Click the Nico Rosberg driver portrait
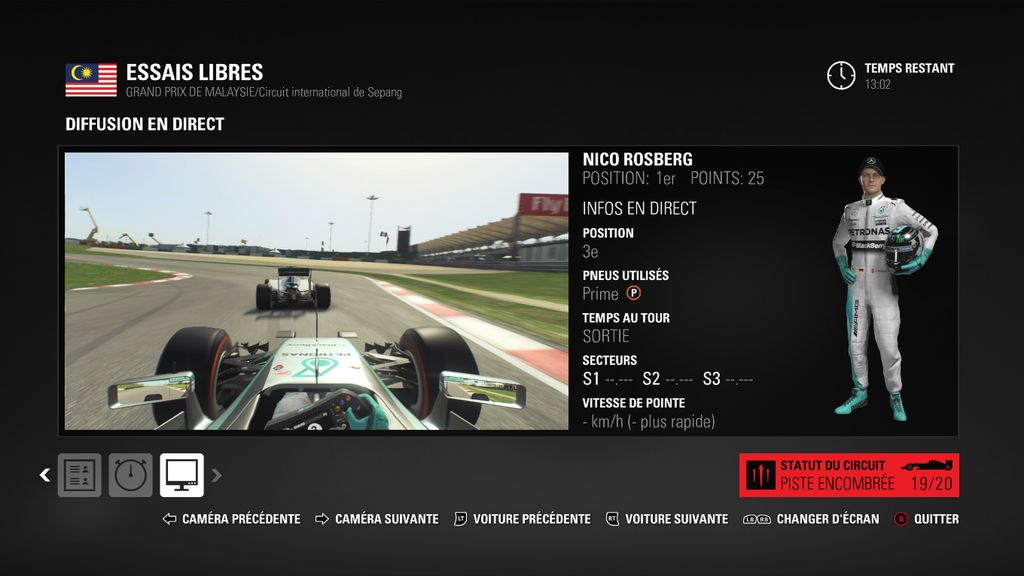The image size is (1024, 576). click(884, 287)
